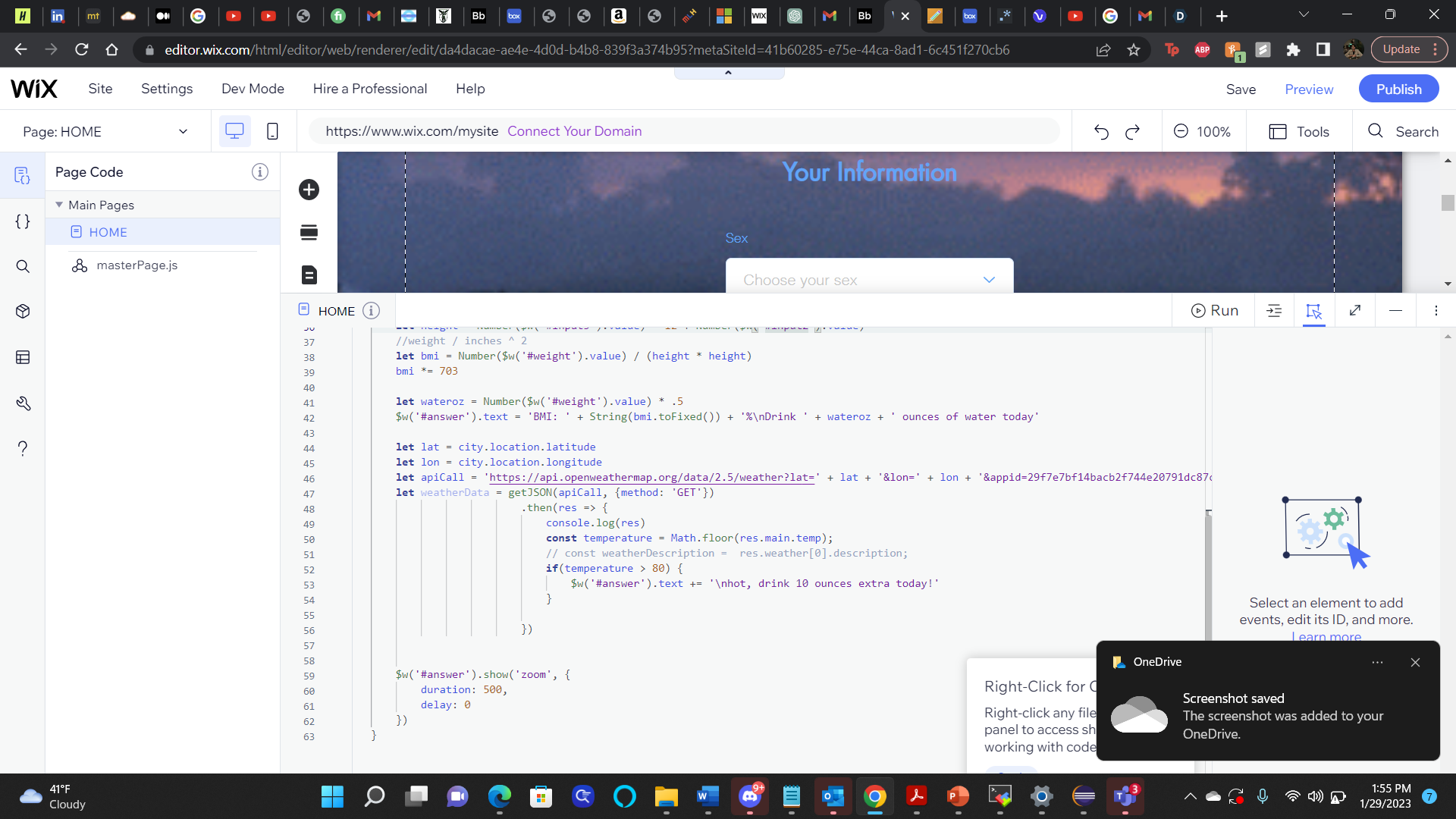Open the Page: HOME dropdown
This screenshot has width=1456, height=819.
point(105,131)
